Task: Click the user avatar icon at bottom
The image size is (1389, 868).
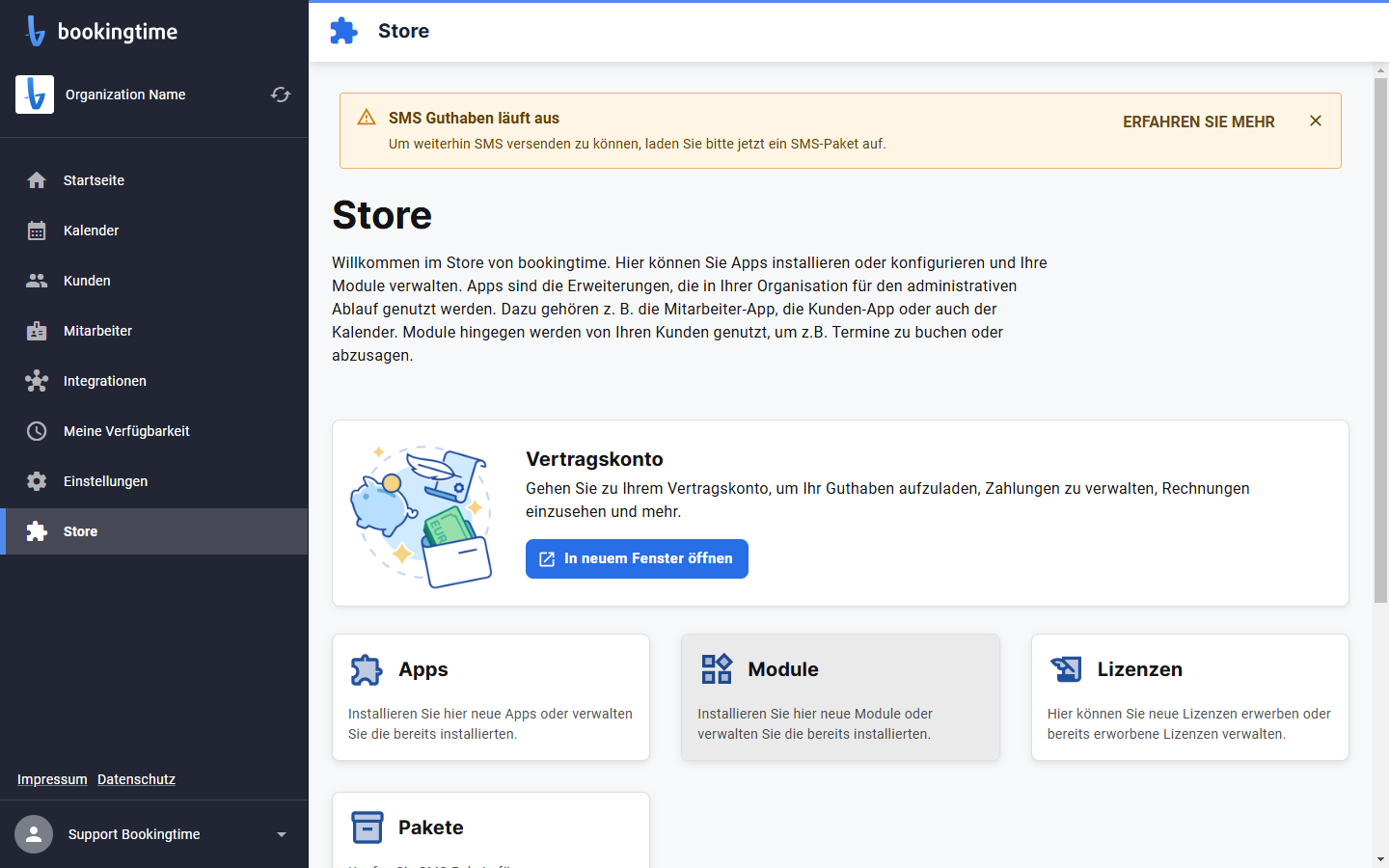Action: [x=34, y=834]
